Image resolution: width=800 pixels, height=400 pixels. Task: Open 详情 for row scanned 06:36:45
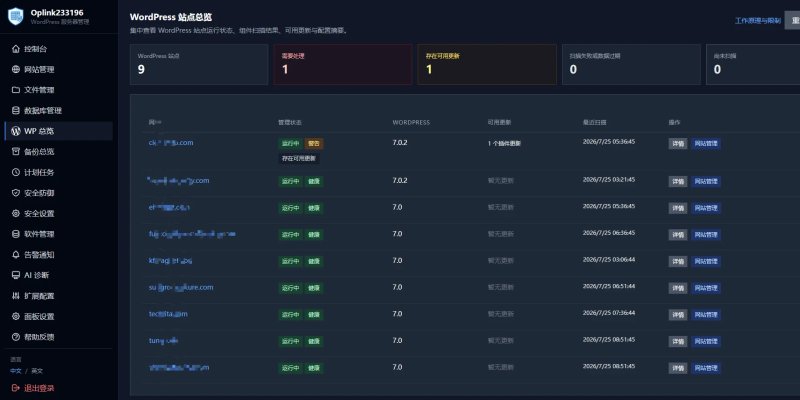point(678,235)
